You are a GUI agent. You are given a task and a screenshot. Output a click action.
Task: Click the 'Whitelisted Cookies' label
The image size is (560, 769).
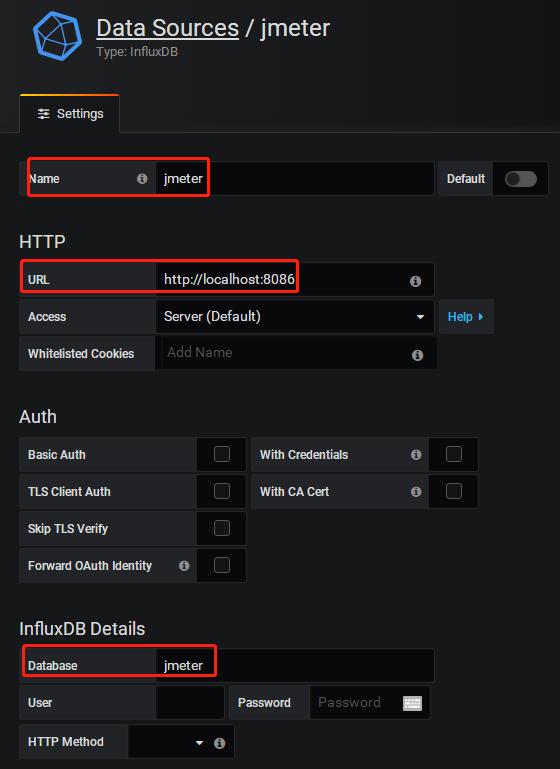tap(81, 354)
